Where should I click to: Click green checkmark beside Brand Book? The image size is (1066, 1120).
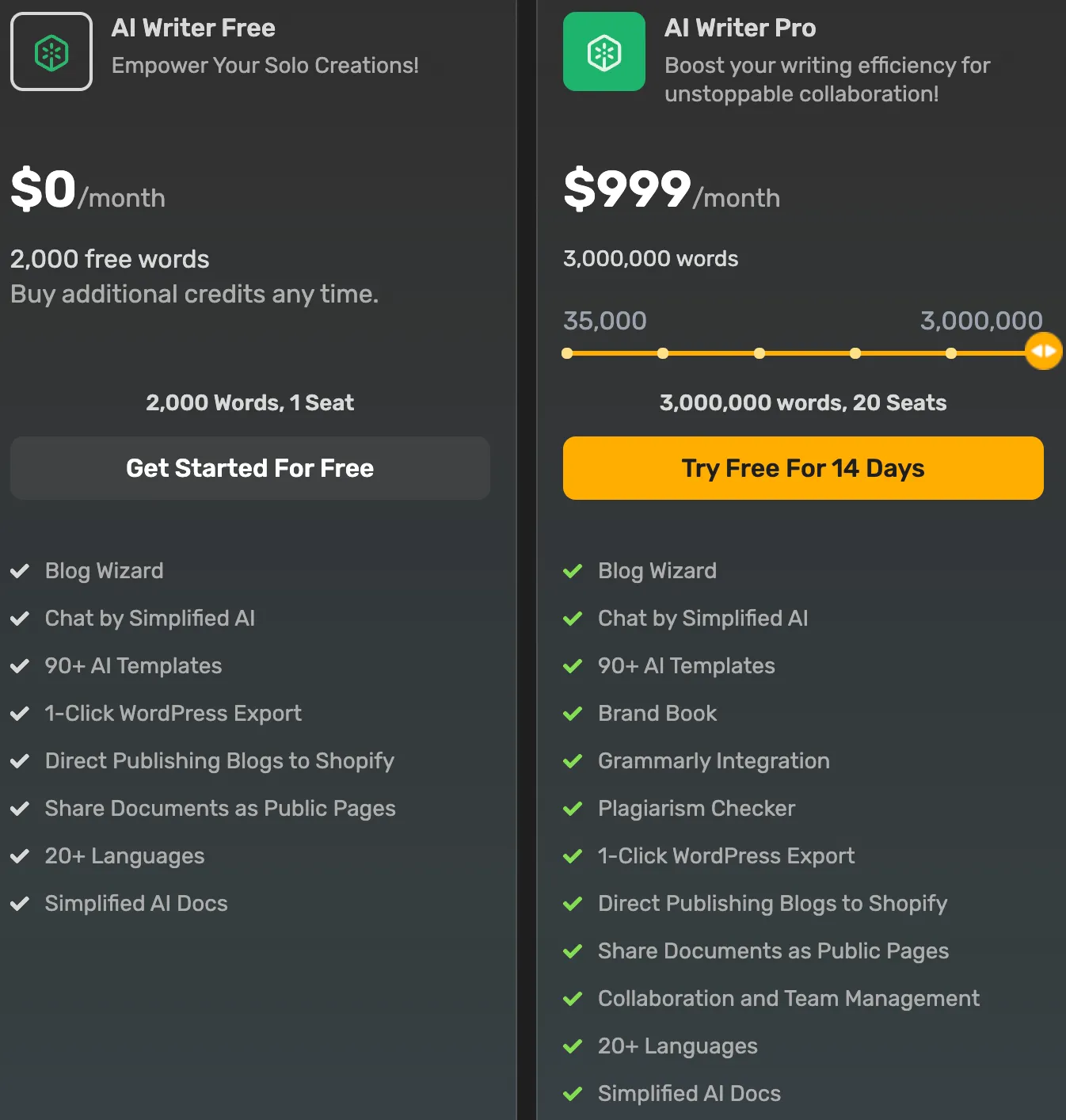click(x=573, y=713)
